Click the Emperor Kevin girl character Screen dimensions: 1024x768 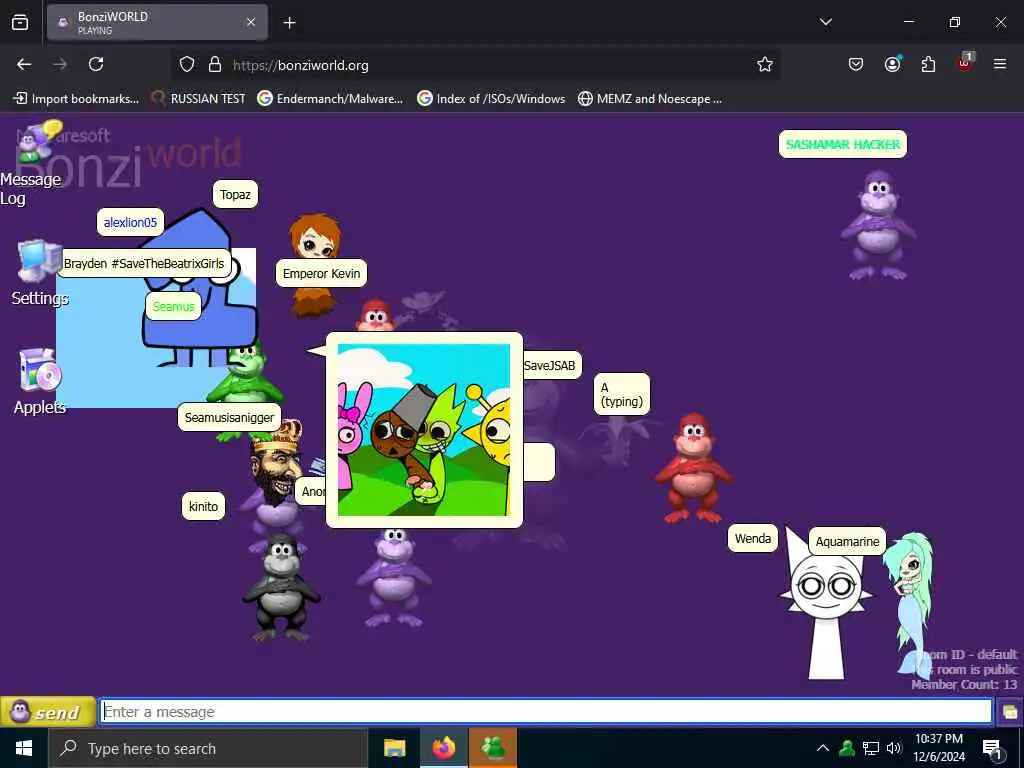(x=315, y=238)
